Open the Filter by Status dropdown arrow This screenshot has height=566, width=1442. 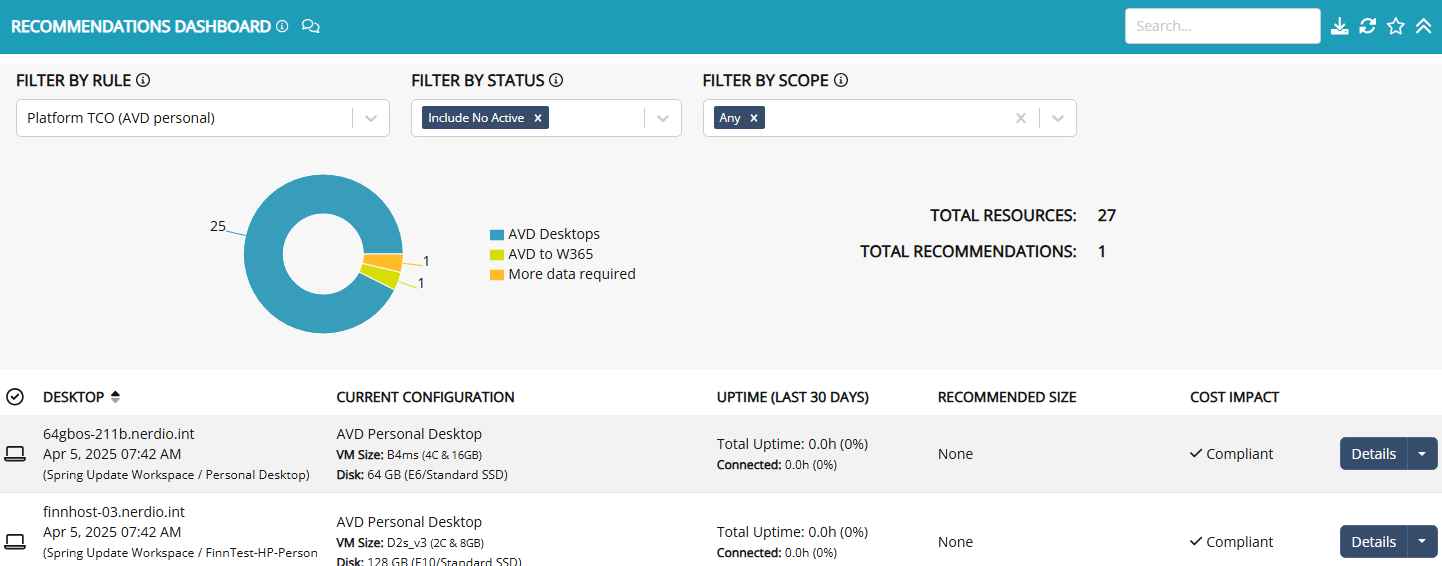pyautogui.click(x=662, y=118)
